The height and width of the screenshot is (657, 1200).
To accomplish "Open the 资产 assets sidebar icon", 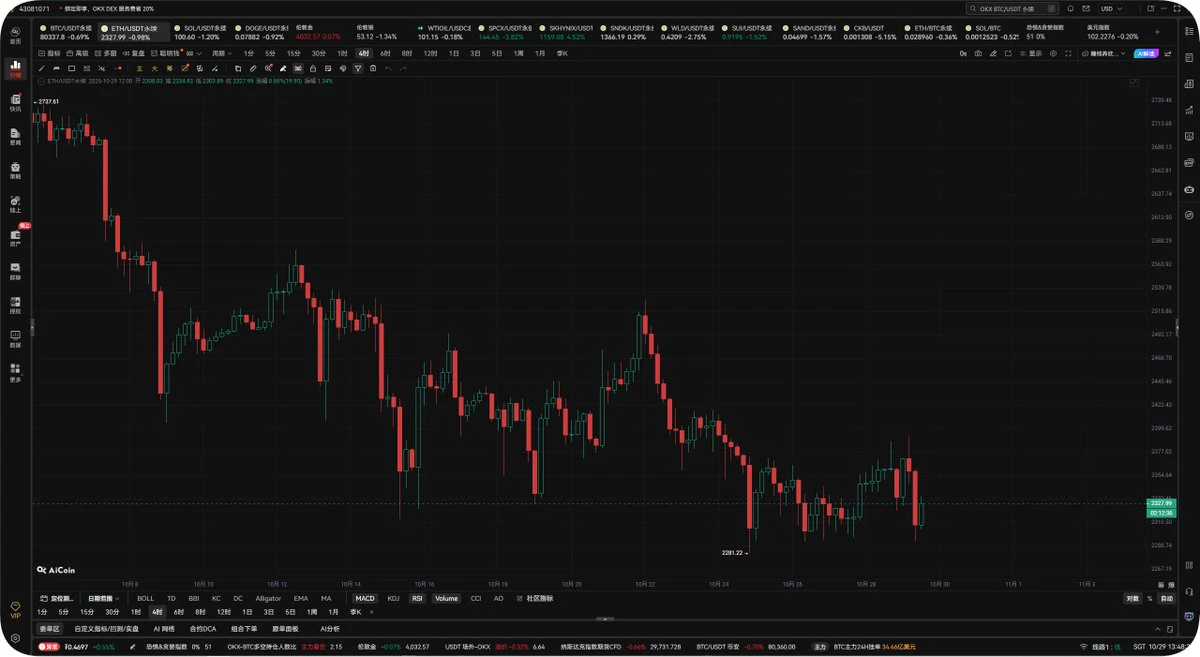I will coord(15,236).
